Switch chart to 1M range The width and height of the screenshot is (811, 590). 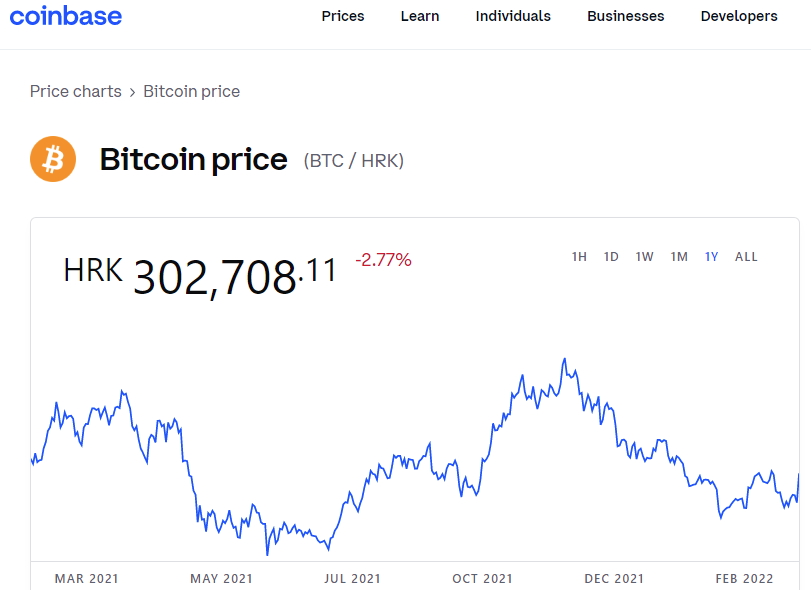[x=679, y=257]
